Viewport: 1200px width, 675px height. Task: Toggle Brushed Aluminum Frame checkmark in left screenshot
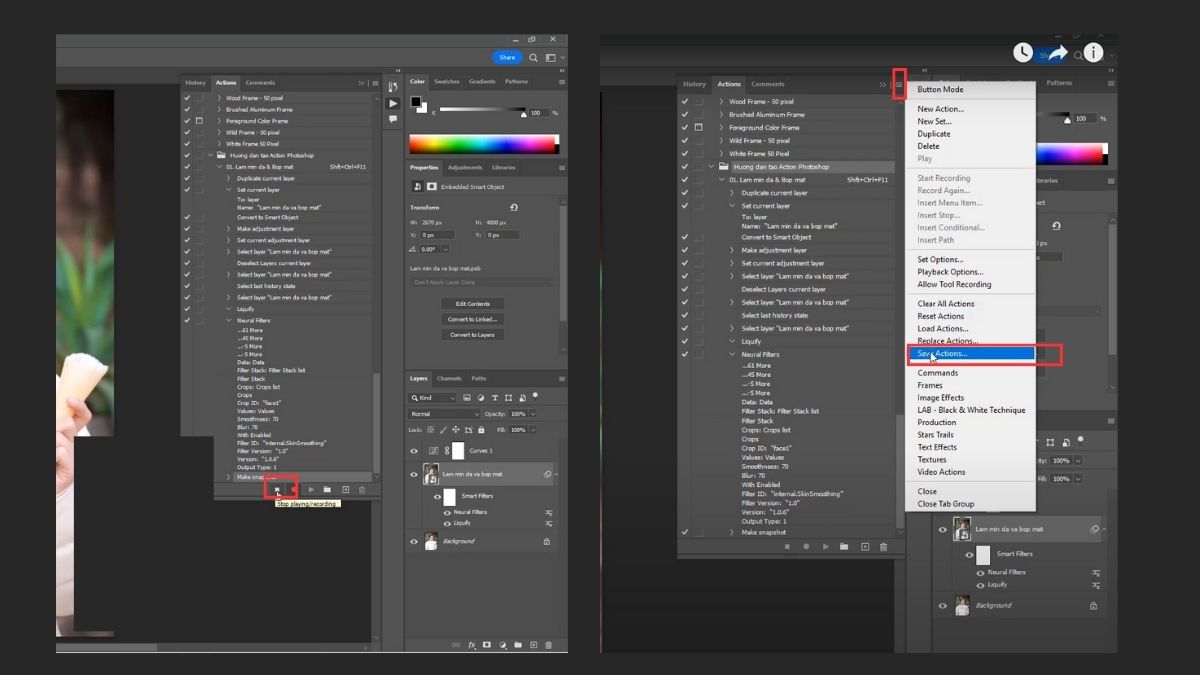[187, 109]
